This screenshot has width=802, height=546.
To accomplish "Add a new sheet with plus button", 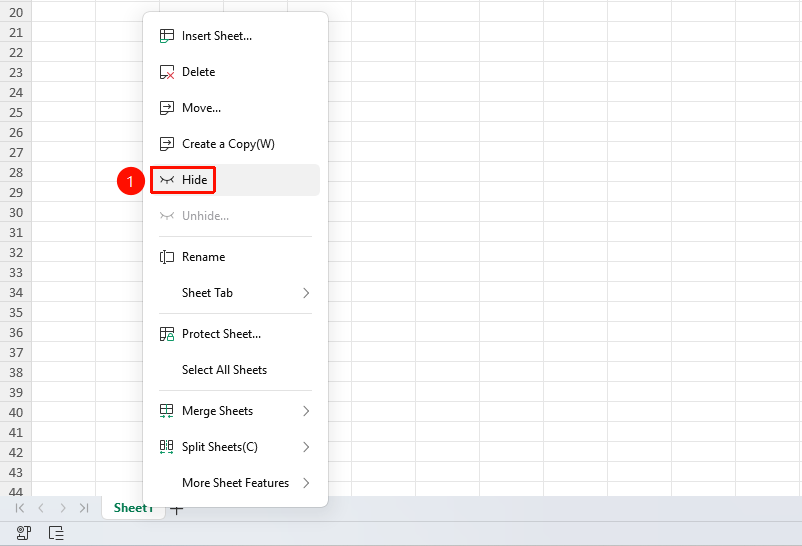I will point(176,509).
